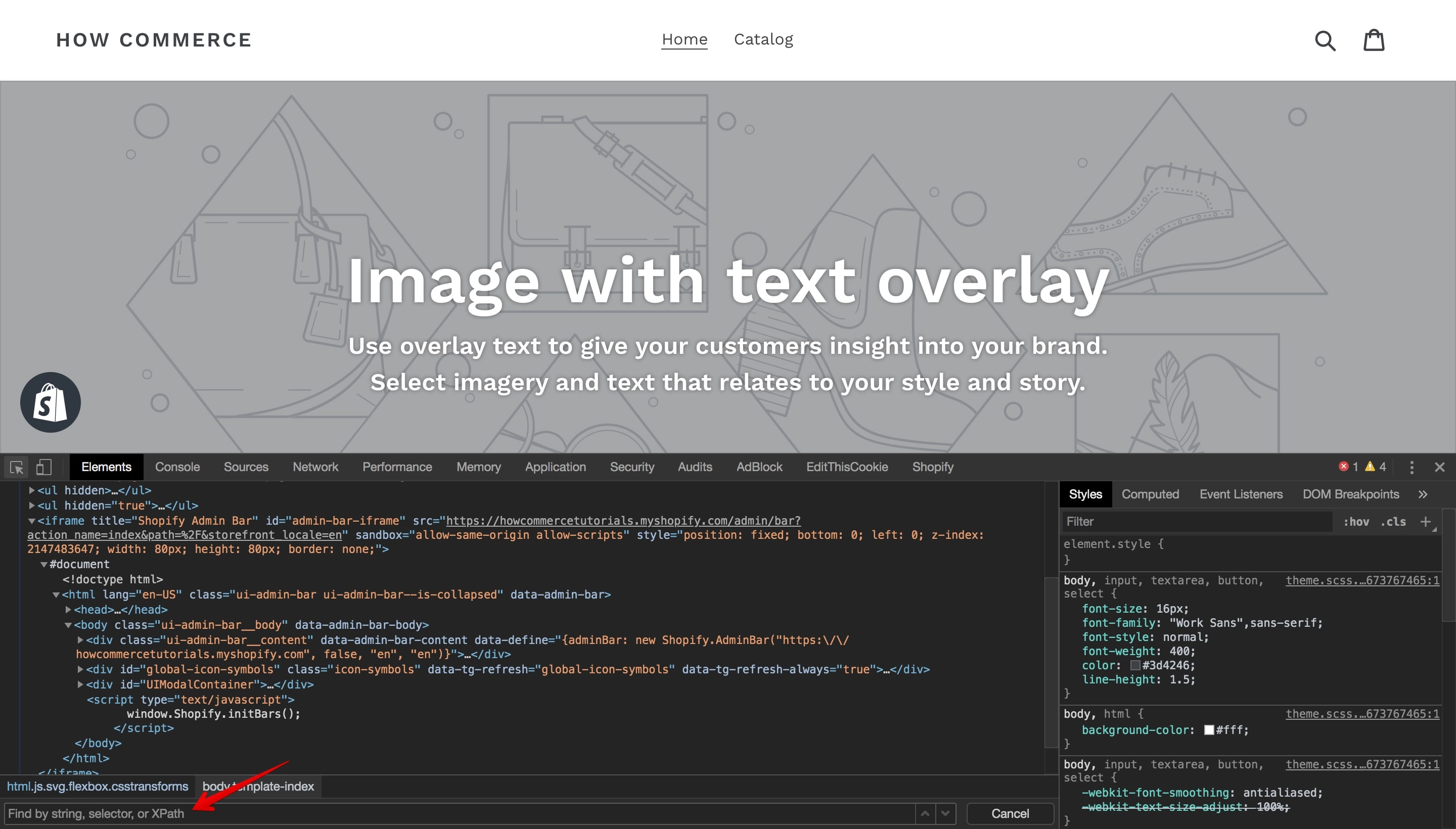This screenshot has width=1456, height=829.
Task: Collapse the #document tree node
Action: click(x=44, y=565)
